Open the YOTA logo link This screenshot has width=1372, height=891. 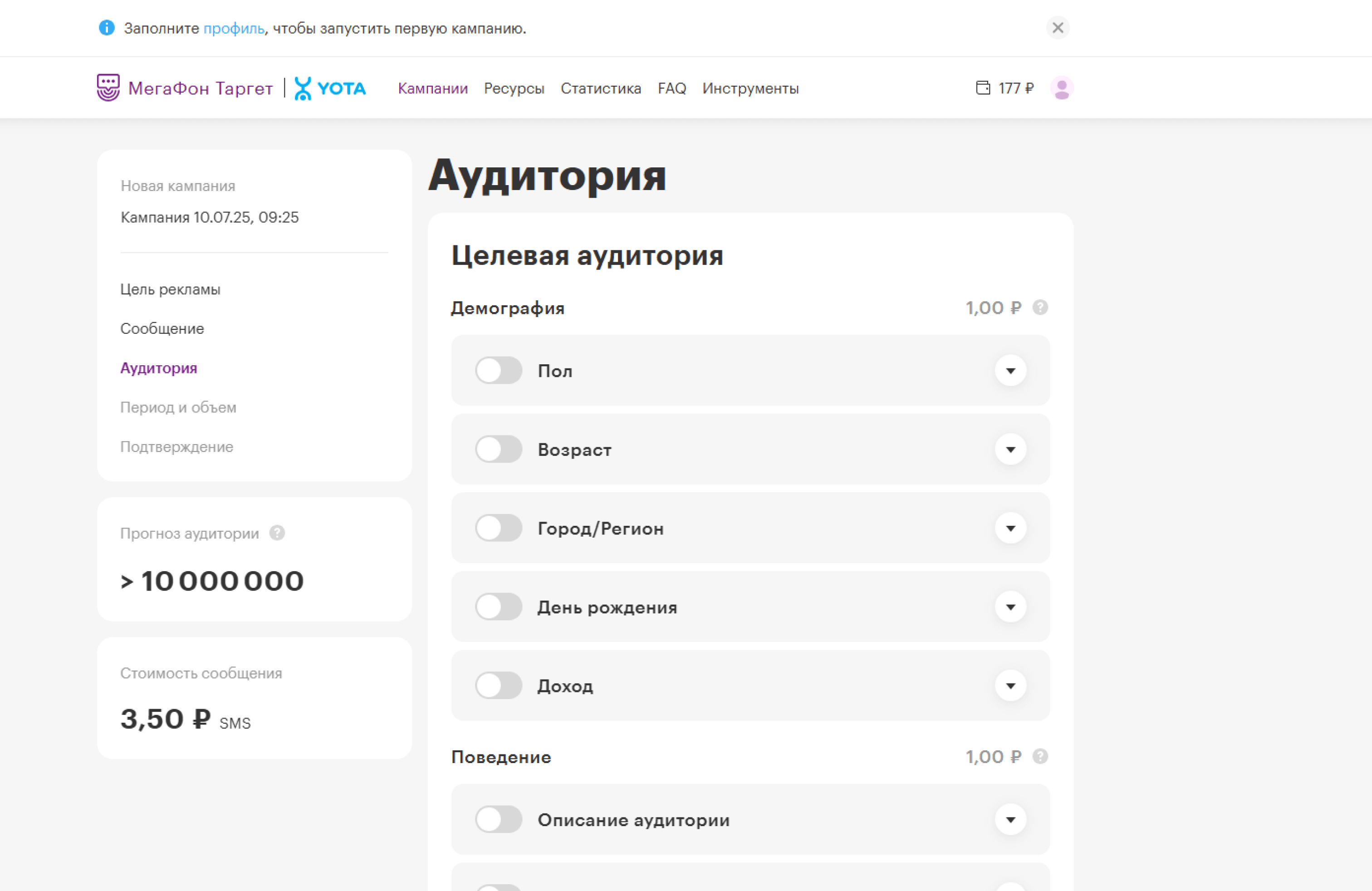click(331, 88)
